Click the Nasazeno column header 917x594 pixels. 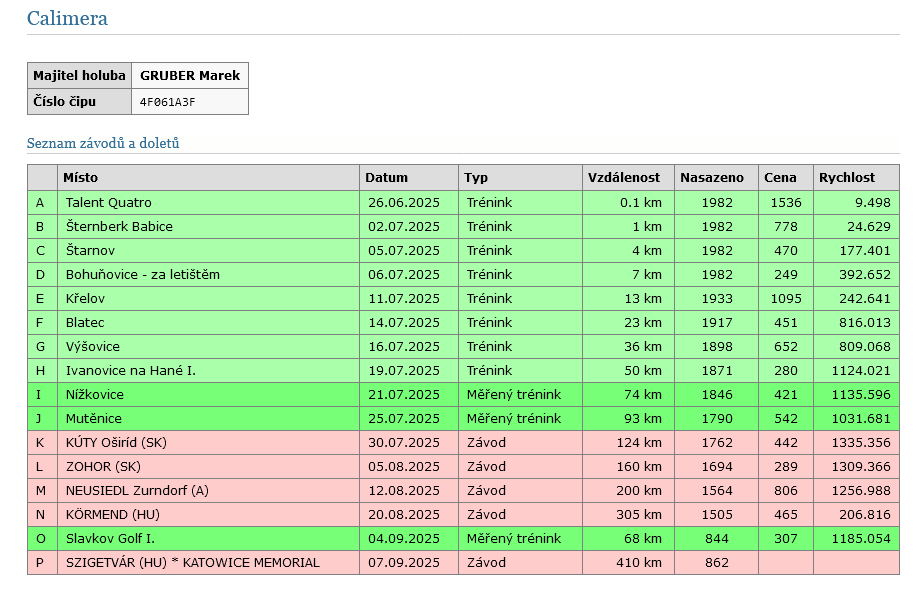[712, 178]
